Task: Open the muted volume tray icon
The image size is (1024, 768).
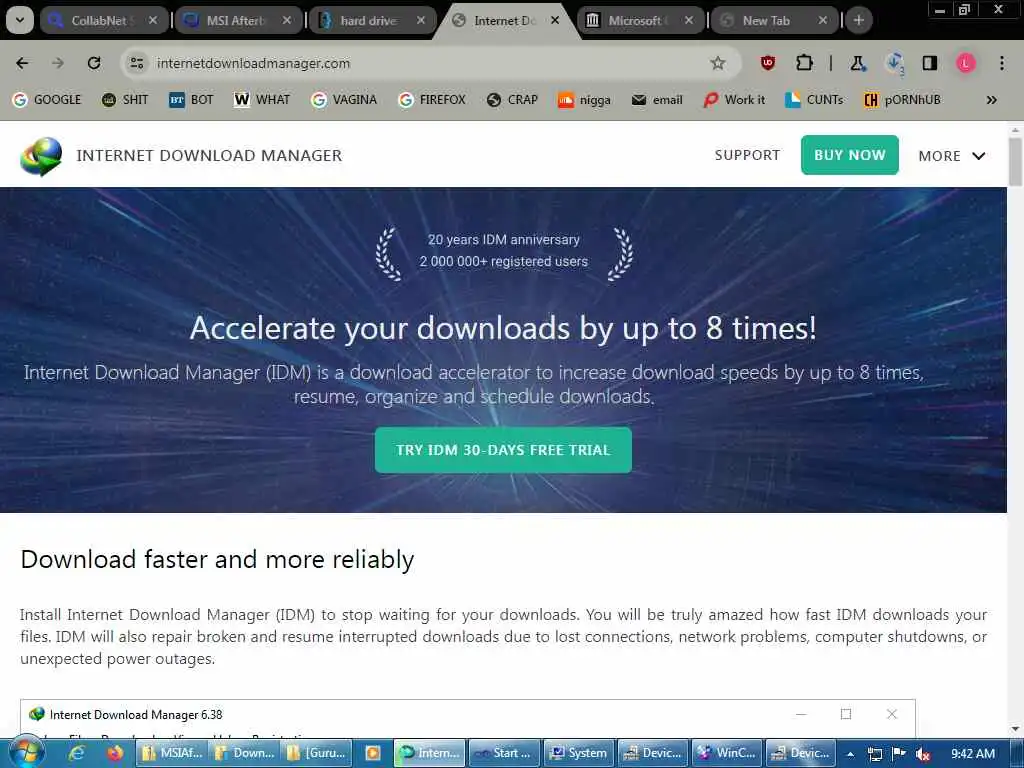Action: pos(923,754)
